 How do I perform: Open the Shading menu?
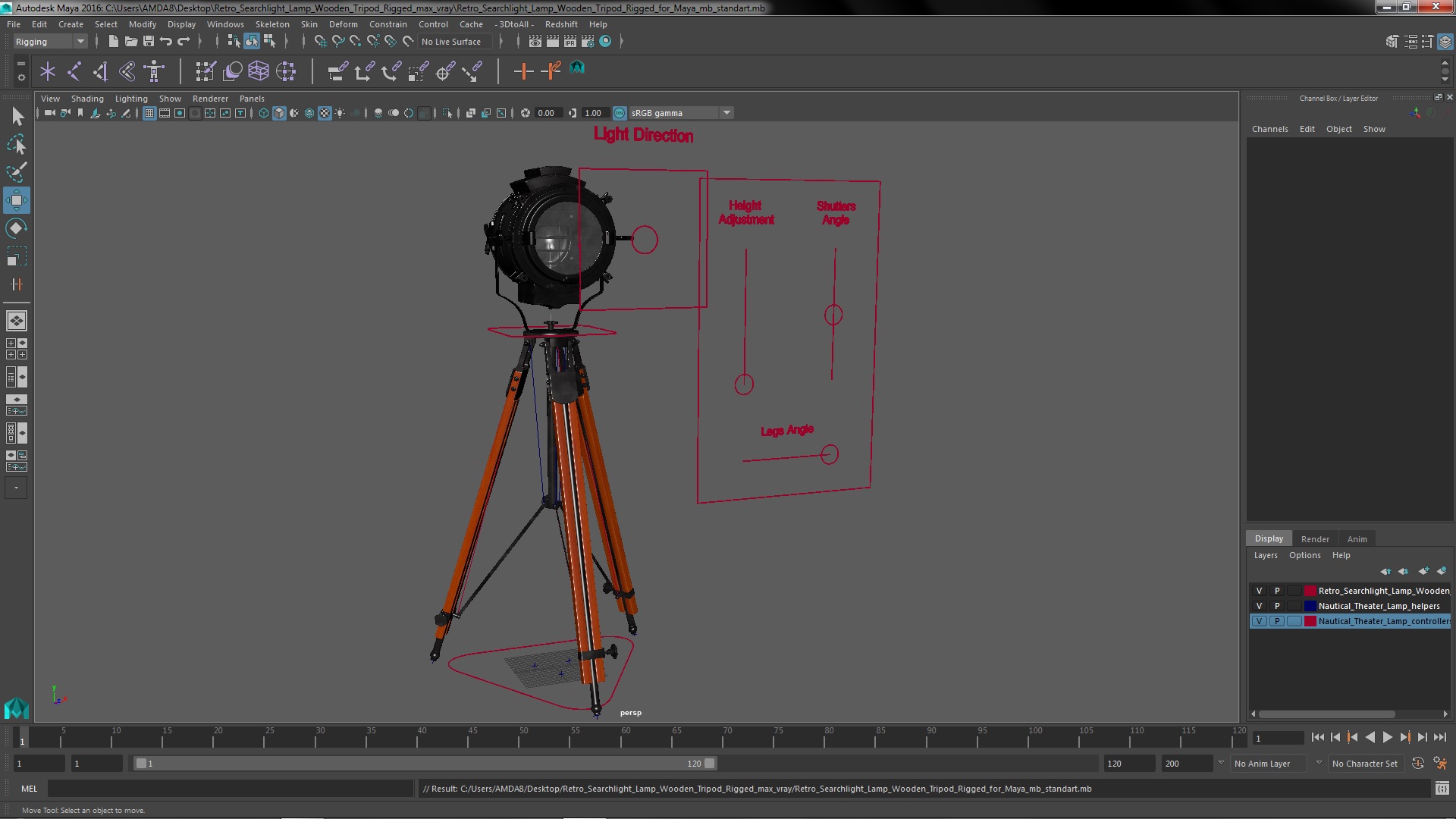(x=86, y=98)
